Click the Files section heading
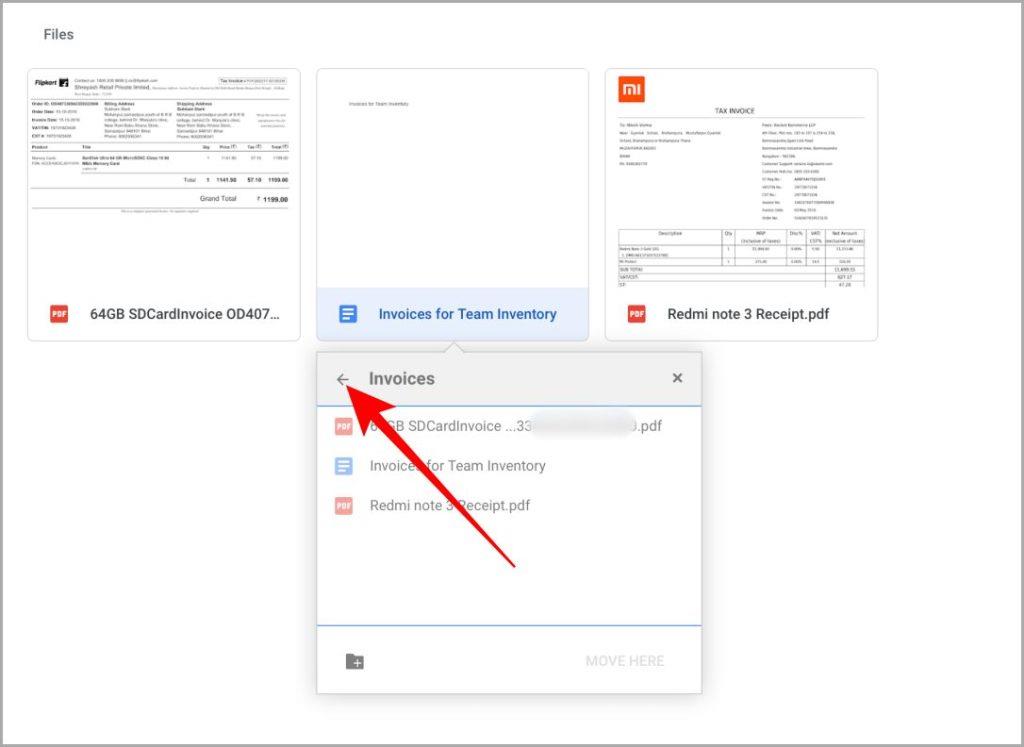The height and width of the screenshot is (747, 1024). click(59, 35)
